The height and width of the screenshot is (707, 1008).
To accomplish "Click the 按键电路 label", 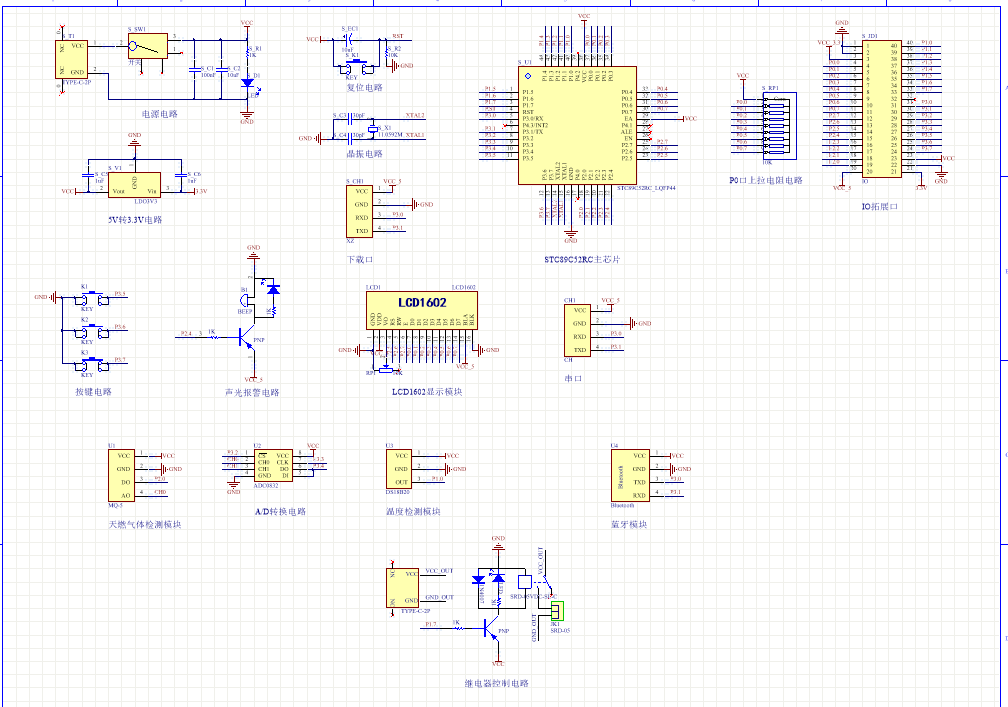I will [x=93, y=391].
